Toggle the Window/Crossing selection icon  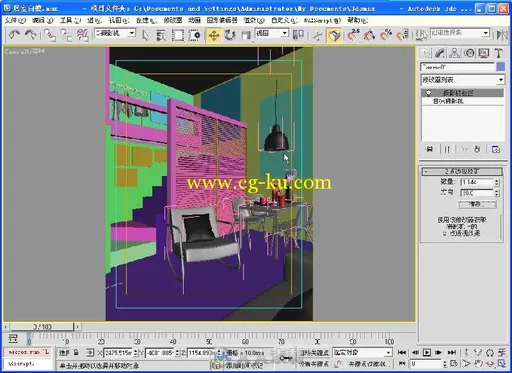[x=194, y=35]
